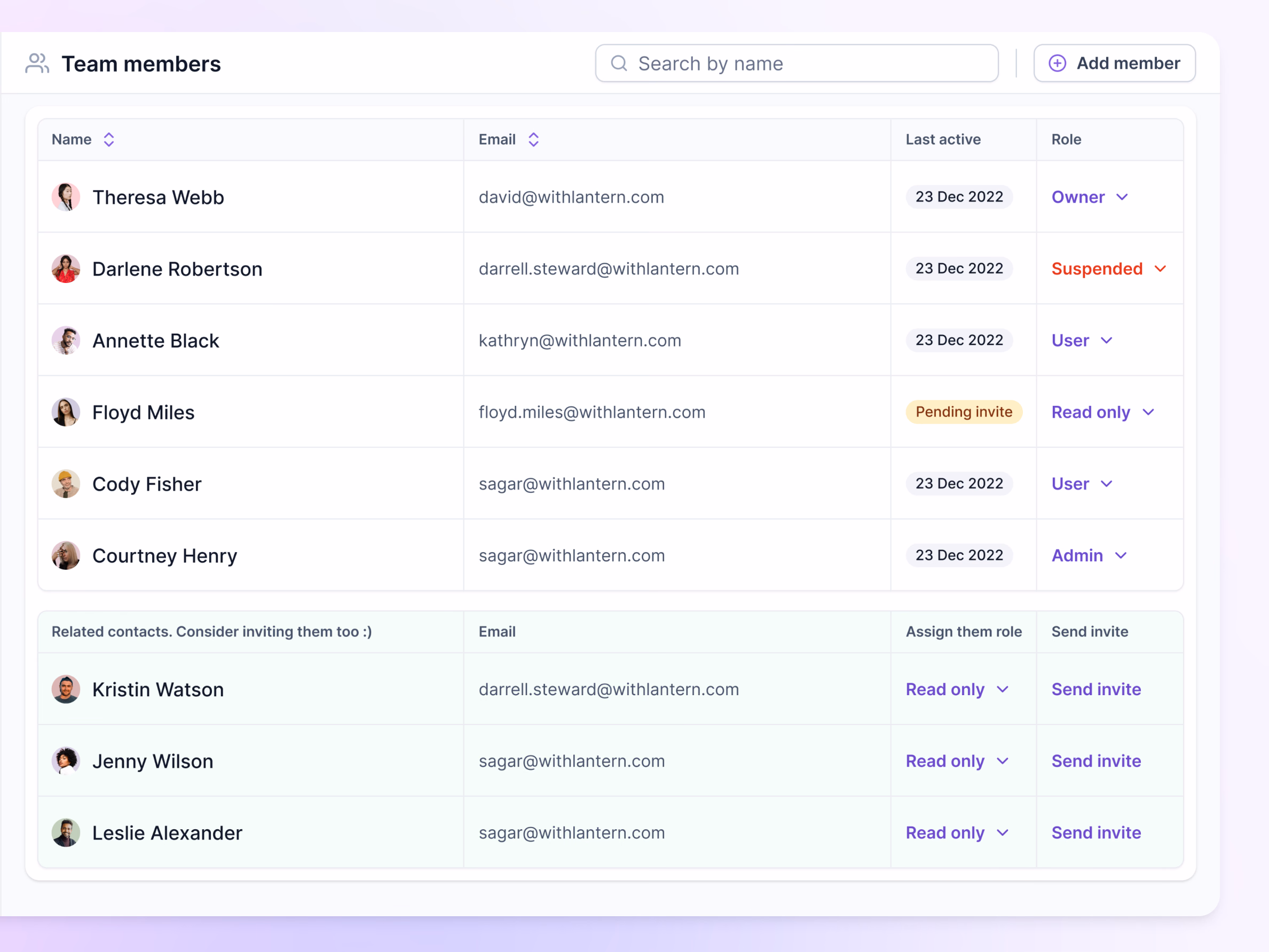
Task: Sort by Email column arrows
Action: point(533,139)
